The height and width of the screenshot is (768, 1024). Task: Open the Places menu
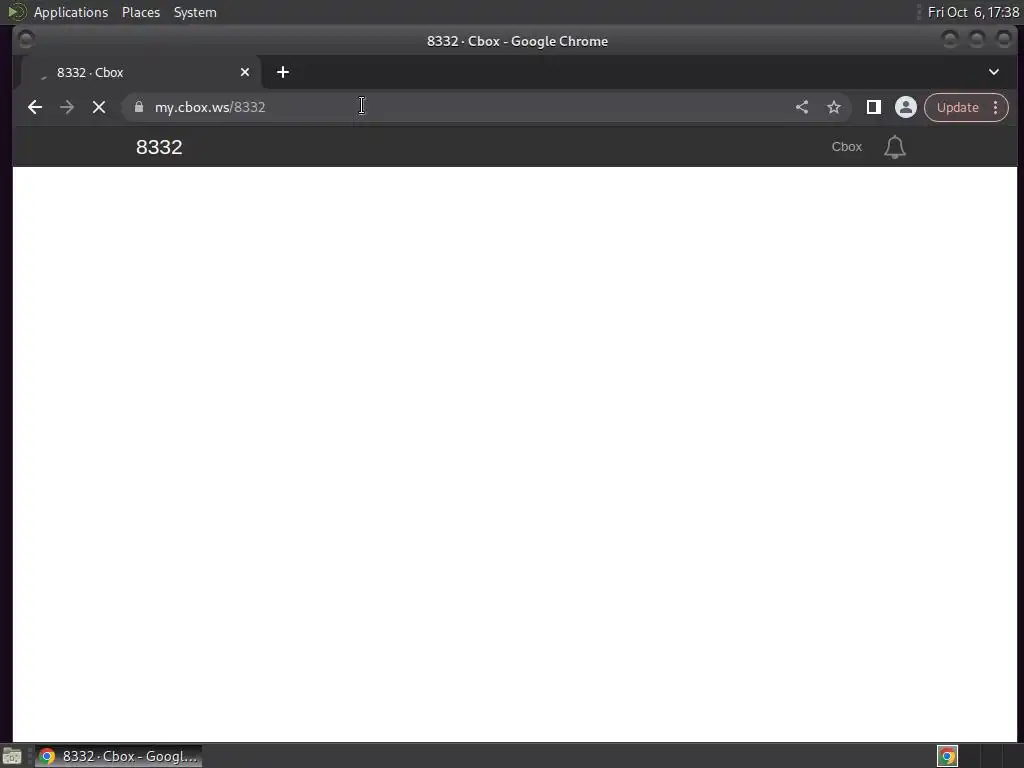pyautogui.click(x=140, y=12)
